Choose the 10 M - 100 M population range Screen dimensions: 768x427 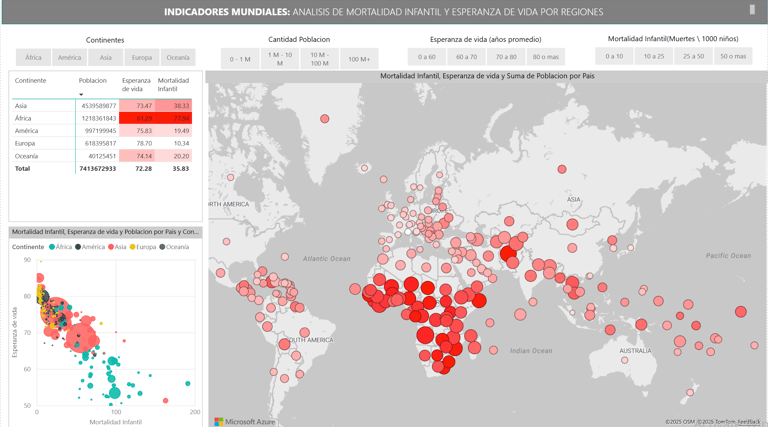[319, 59]
